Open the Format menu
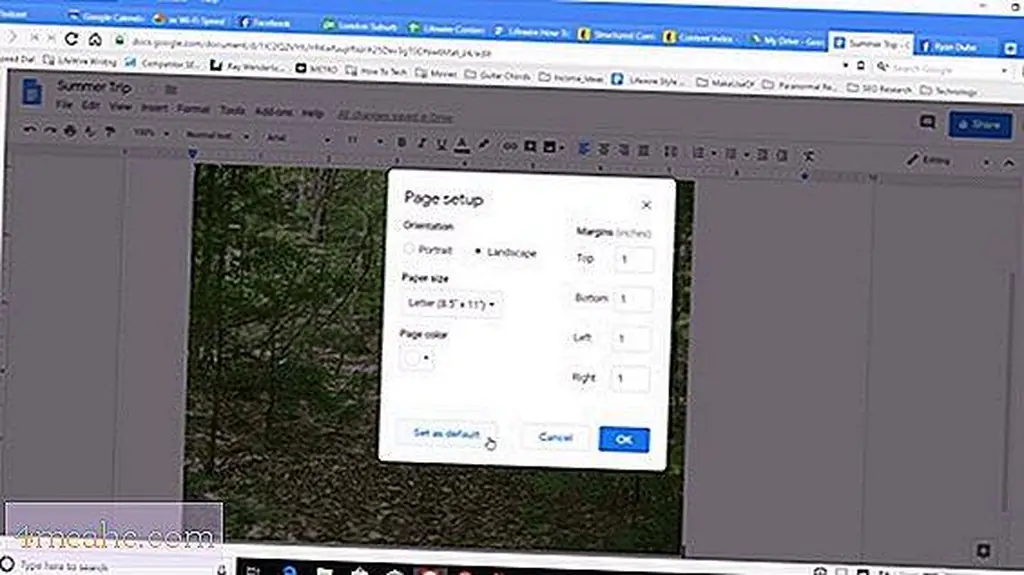This screenshot has height=575, width=1024. pyautogui.click(x=193, y=109)
